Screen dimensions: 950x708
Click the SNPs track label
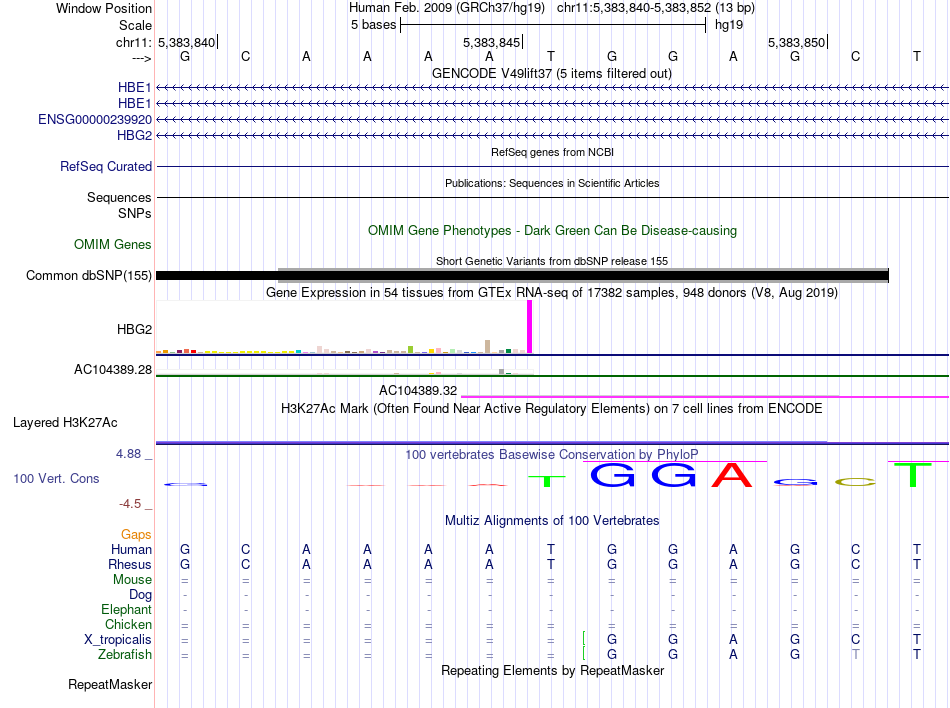point(135,213)
